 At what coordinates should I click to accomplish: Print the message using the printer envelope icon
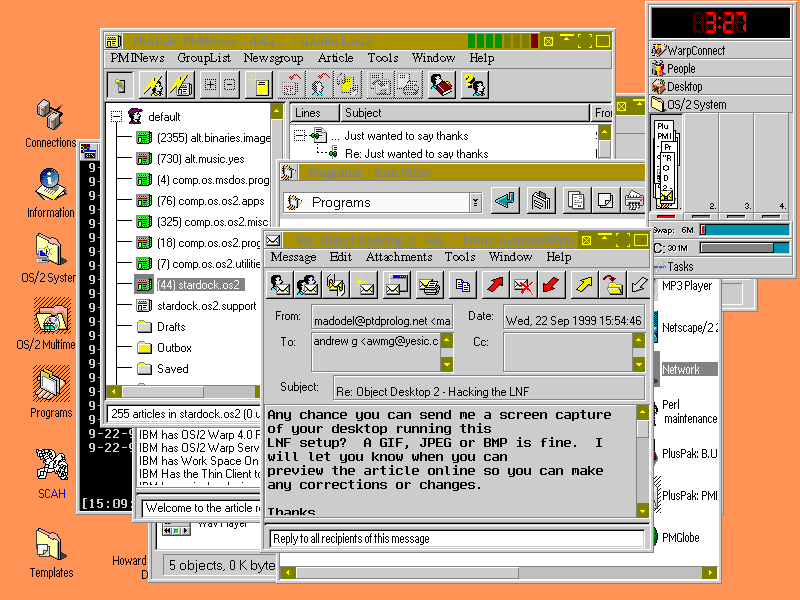point(430,285)
